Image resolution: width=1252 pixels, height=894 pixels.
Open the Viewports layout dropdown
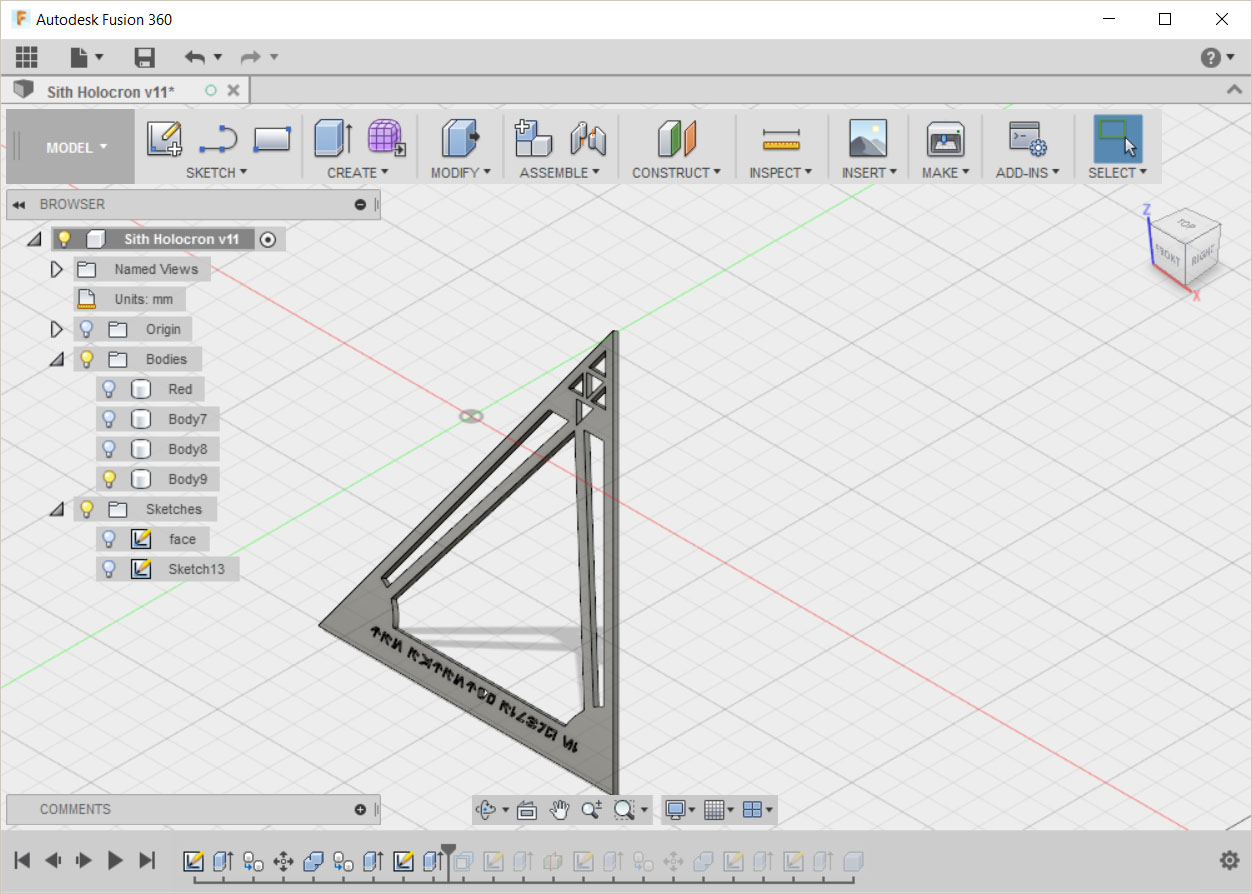pos(760,810)
